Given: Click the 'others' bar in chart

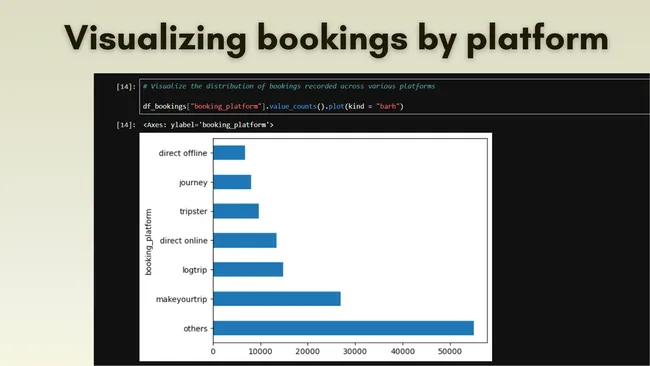Looking at the screenshot, I should pos(343,328).
